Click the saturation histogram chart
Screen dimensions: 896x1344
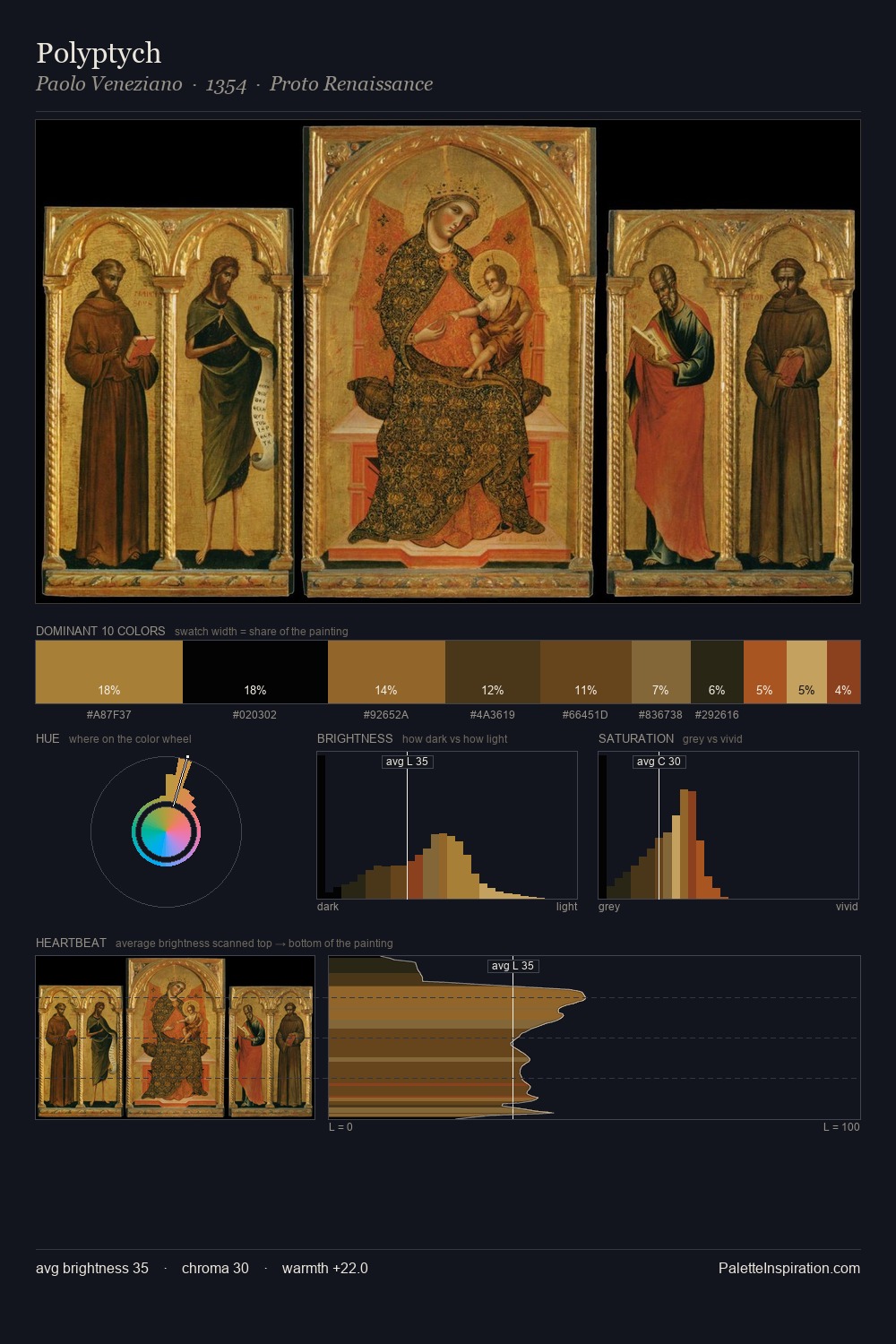(728, 825)
